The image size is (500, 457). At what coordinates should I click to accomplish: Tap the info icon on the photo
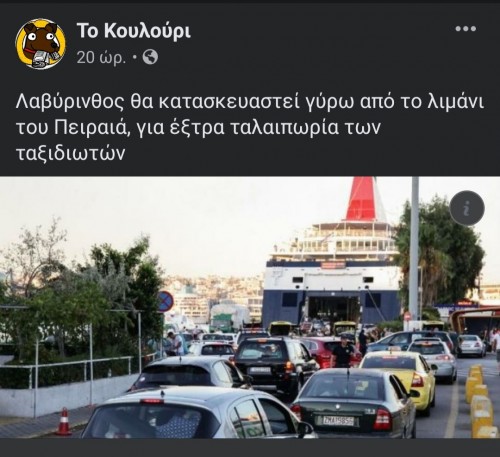467,208
